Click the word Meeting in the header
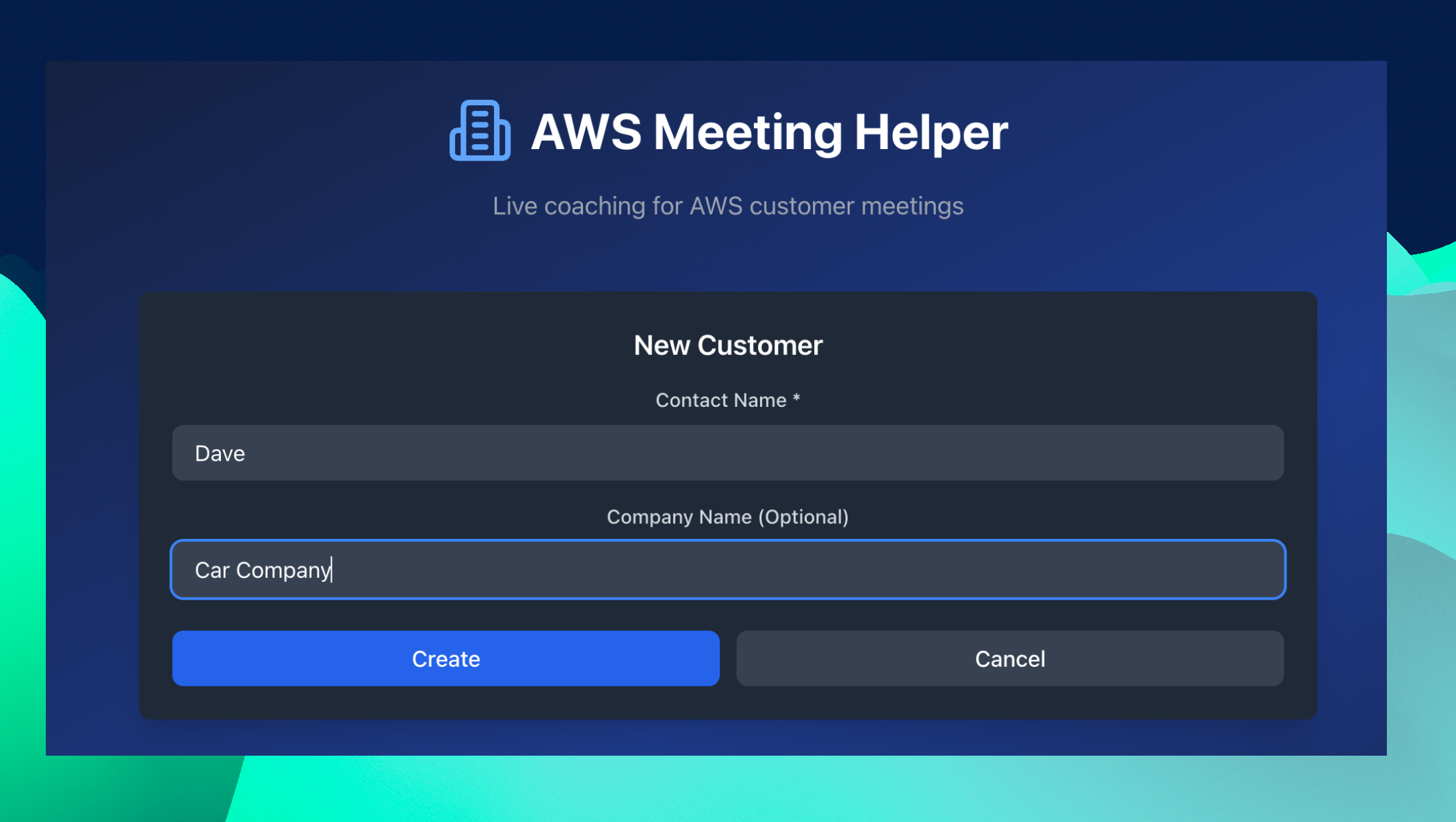Image resolution: width=1456 pixels, height=822 pixels. tap(747, 131)
